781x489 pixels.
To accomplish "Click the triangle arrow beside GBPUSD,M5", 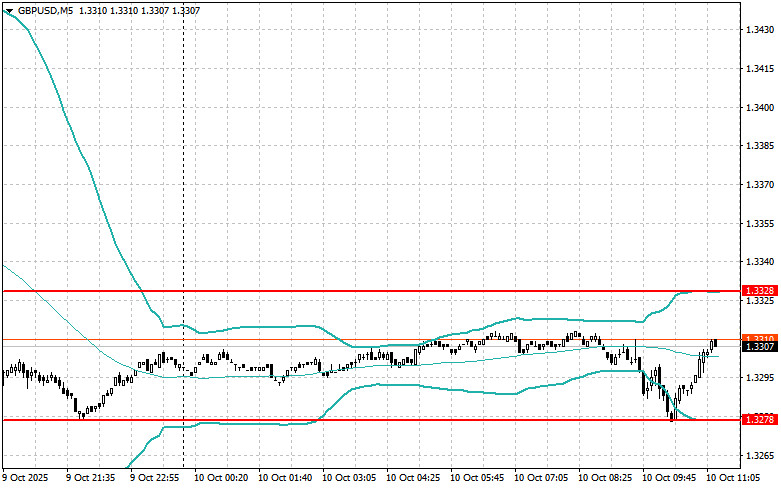I will [x=9, y=10].
